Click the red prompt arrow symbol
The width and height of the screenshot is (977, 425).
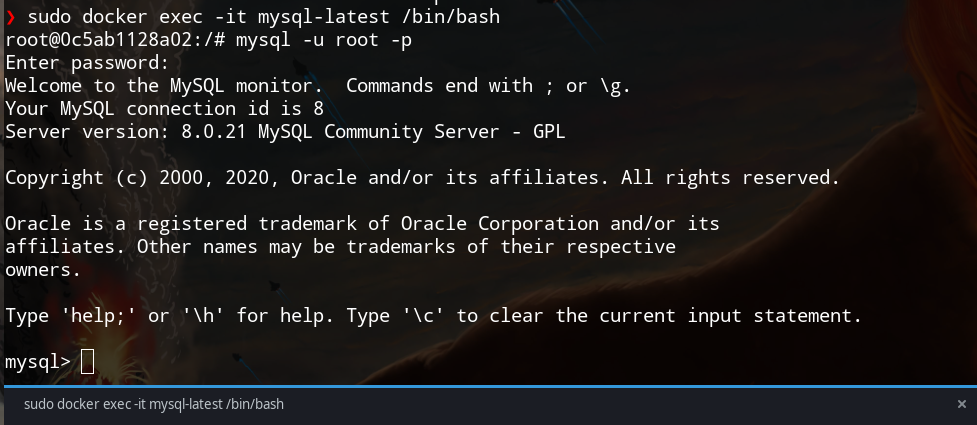[11, 17]
